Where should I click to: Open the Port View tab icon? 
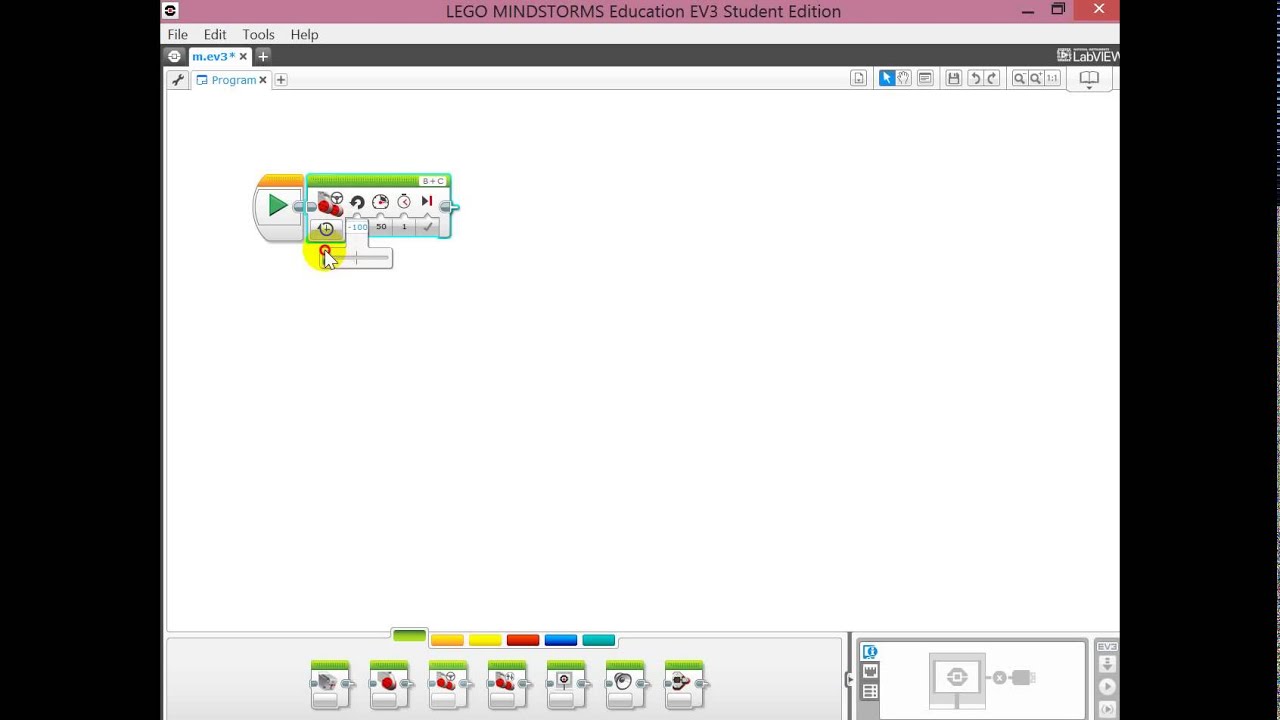click(870, 671)
